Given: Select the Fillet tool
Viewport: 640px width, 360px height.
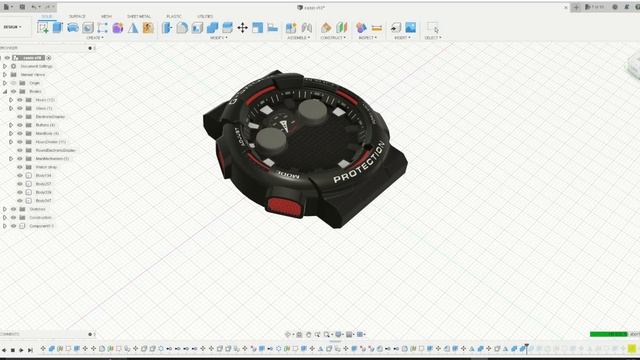Looking at the screenshot, I should (182, 27).
